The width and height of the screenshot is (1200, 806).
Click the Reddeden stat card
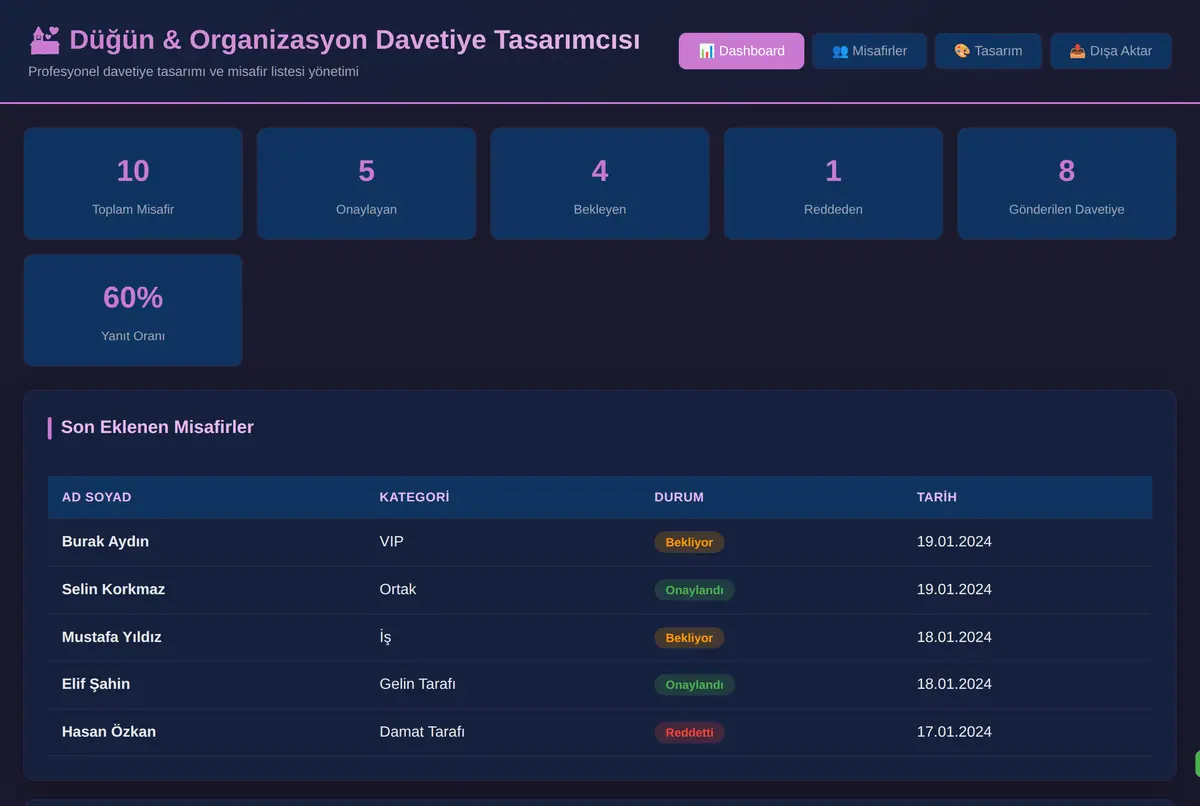tap(833, 184)
